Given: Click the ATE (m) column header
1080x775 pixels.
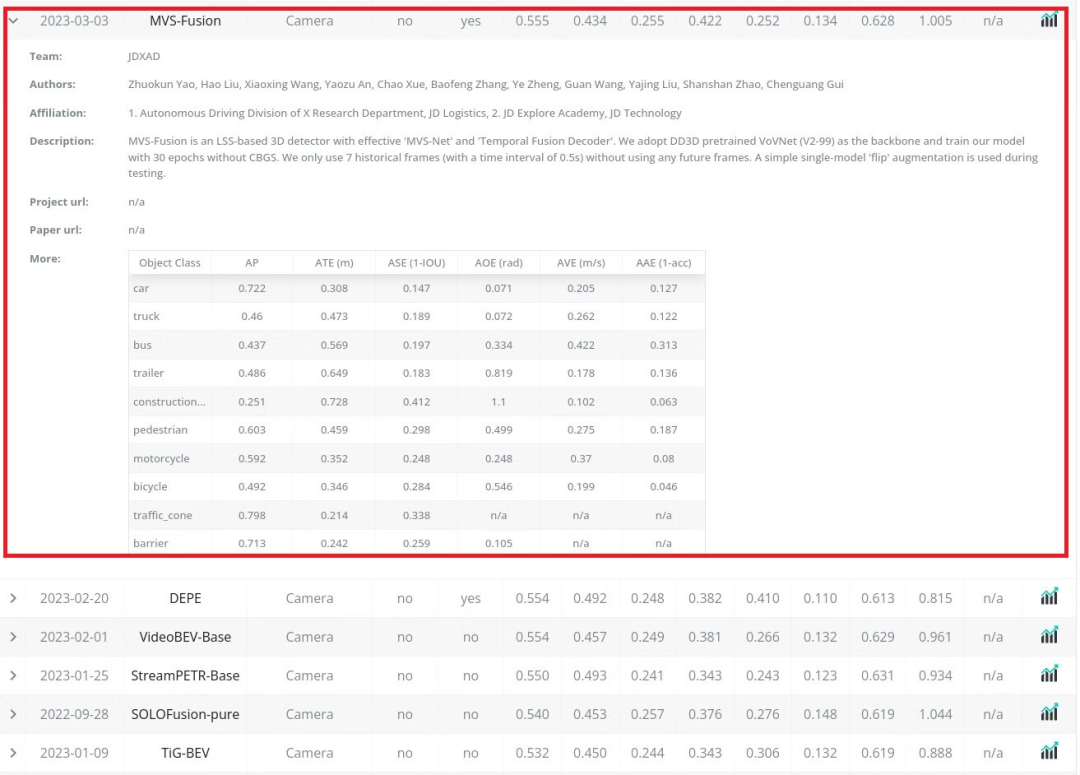Looking at the screenshot, I should pos(335,263).
